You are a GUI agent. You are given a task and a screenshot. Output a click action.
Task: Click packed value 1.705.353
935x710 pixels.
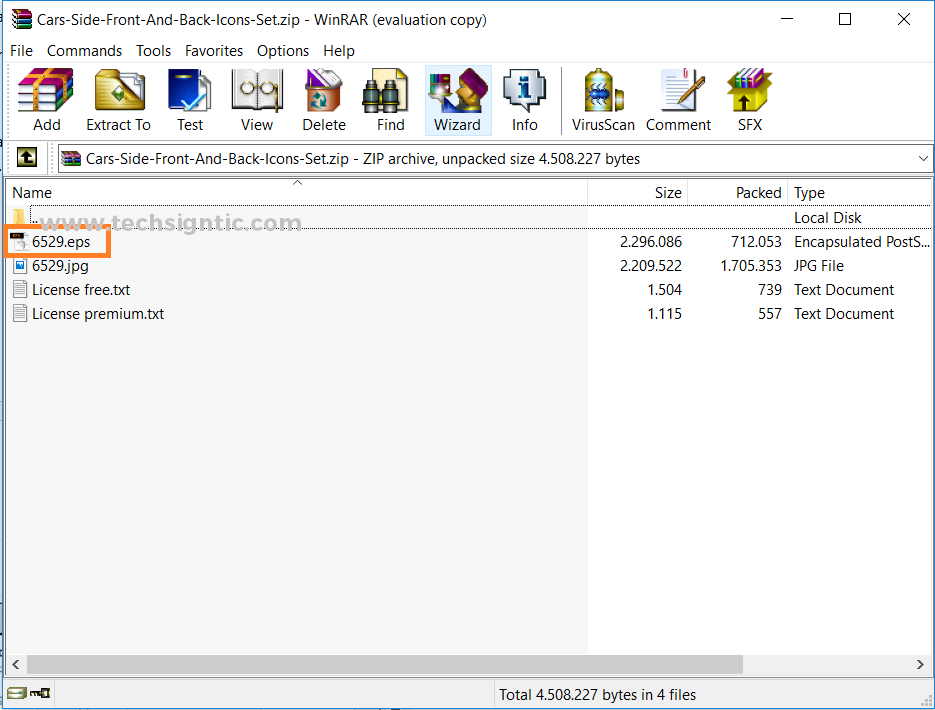(x=751, y=266)
